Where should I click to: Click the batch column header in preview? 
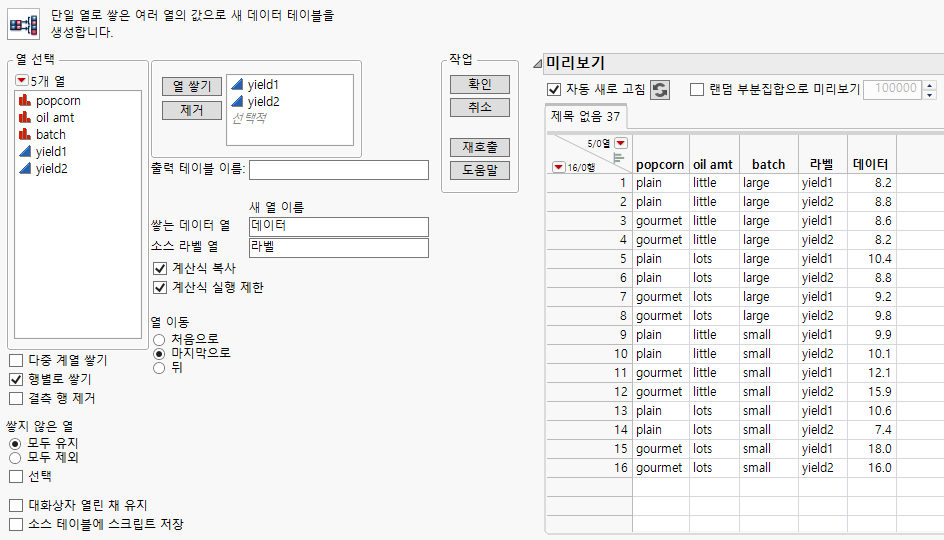(x=769, y=164)
